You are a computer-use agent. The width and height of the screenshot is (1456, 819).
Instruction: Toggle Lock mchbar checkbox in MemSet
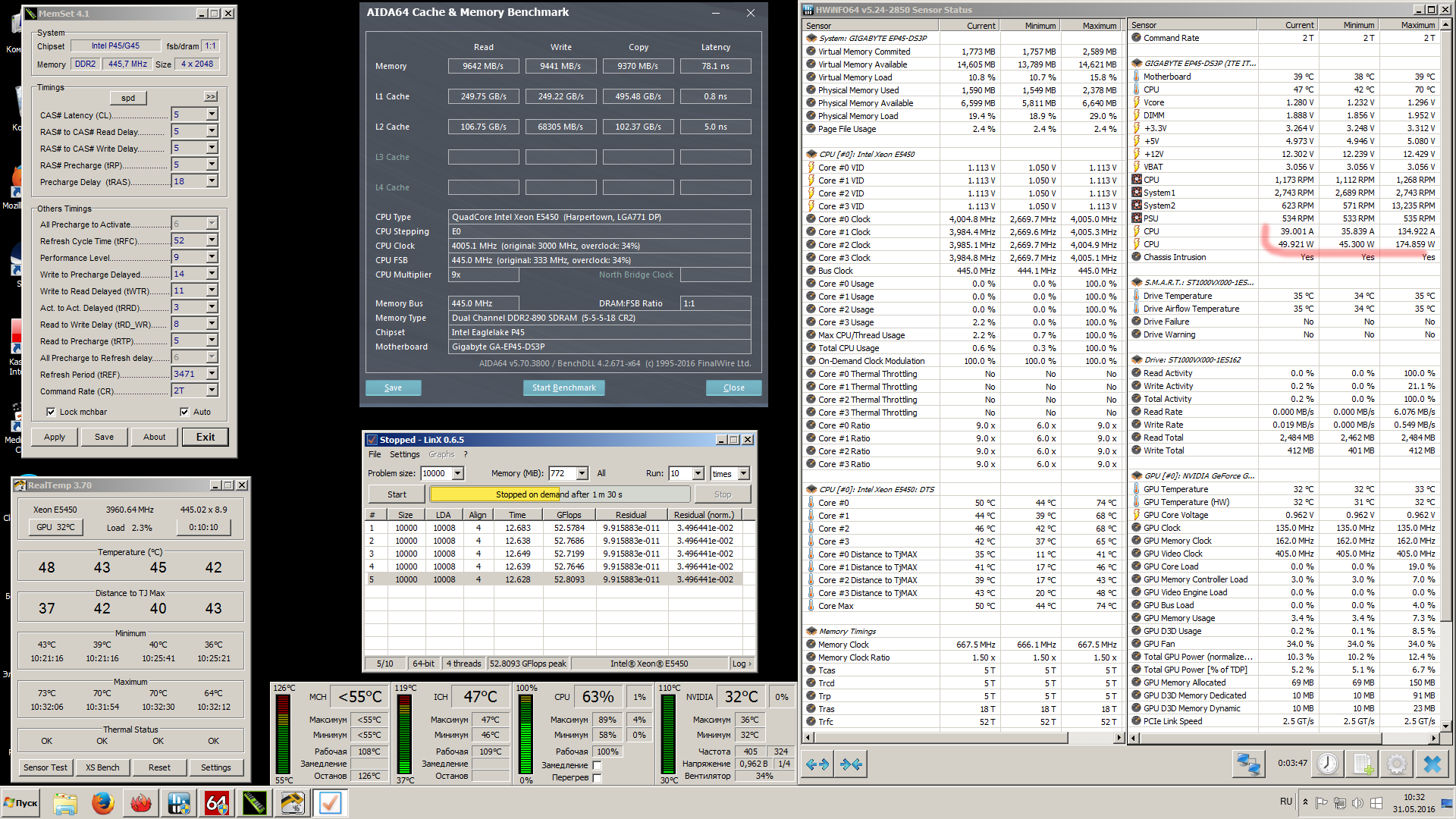pyautogui.click(x=51, y=412)
